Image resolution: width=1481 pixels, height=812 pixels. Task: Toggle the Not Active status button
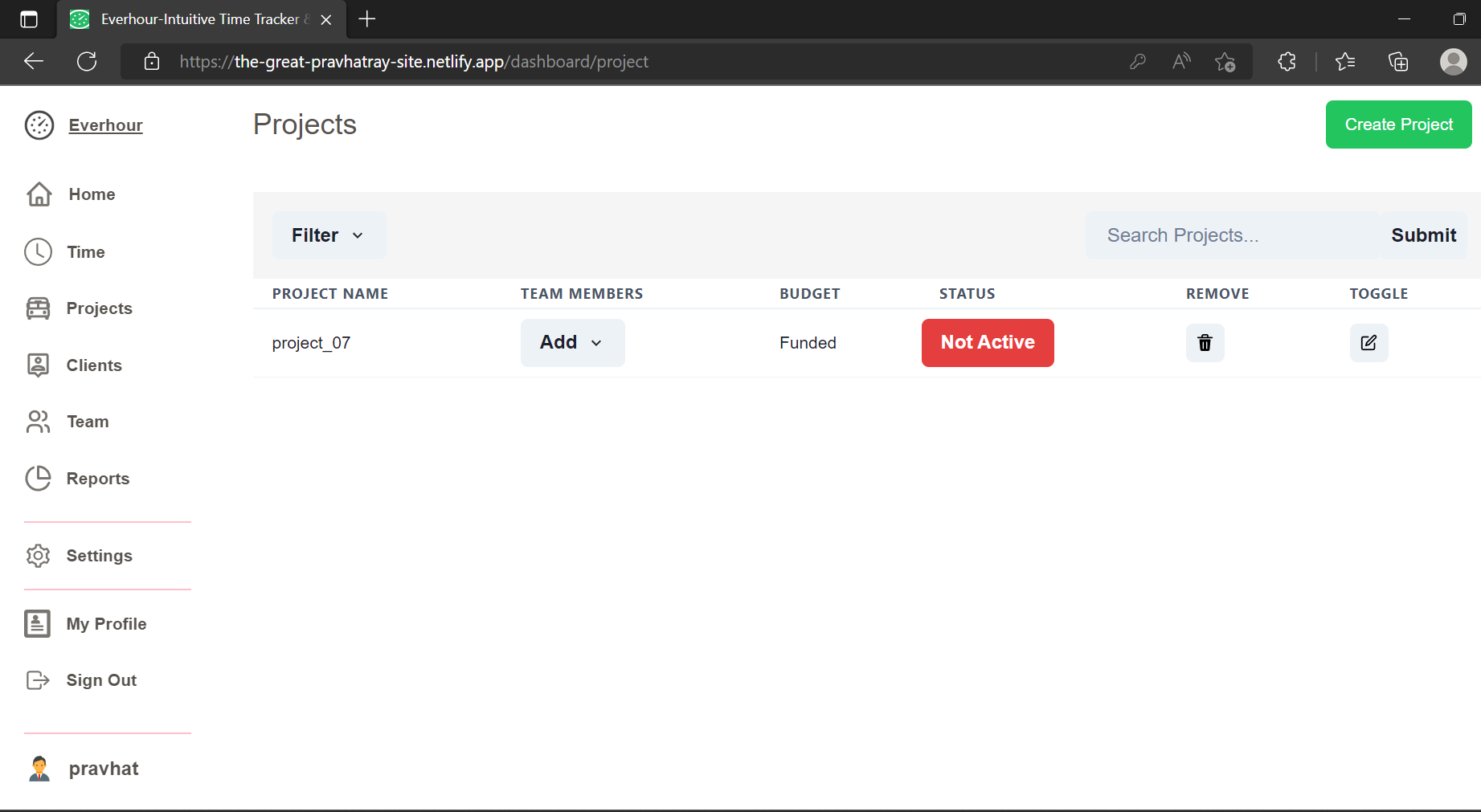(x=988, y=343)
